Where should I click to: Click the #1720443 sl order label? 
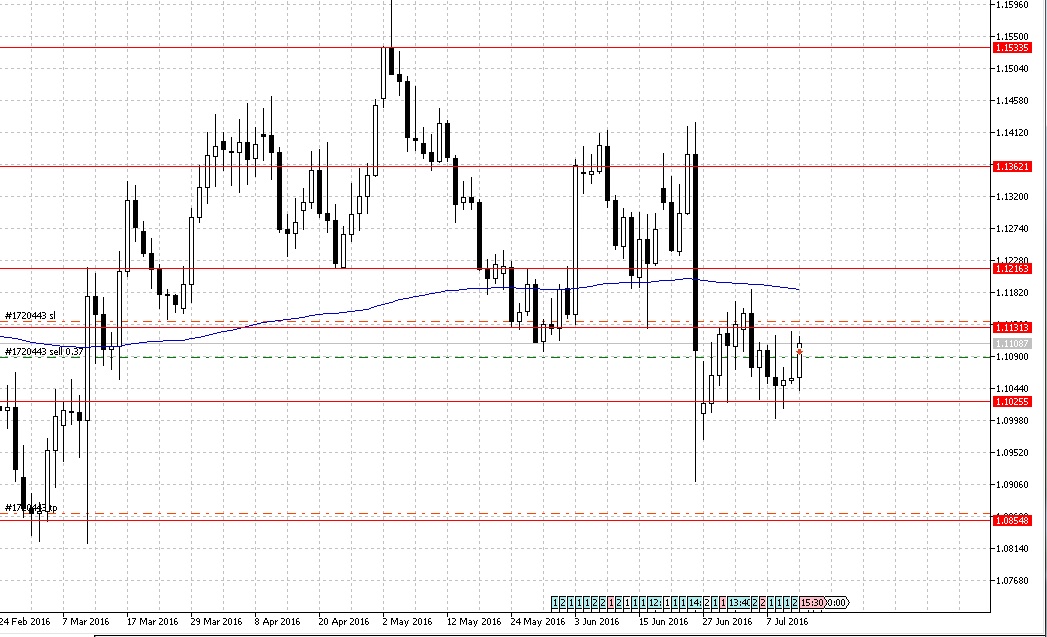point(31,315)
